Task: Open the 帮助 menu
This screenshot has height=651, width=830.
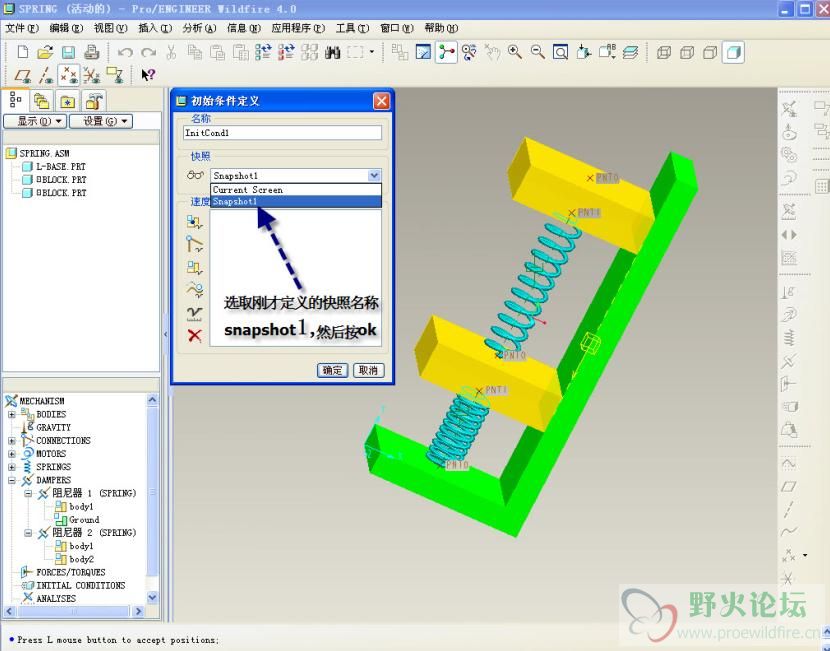Action: [441, 28]
